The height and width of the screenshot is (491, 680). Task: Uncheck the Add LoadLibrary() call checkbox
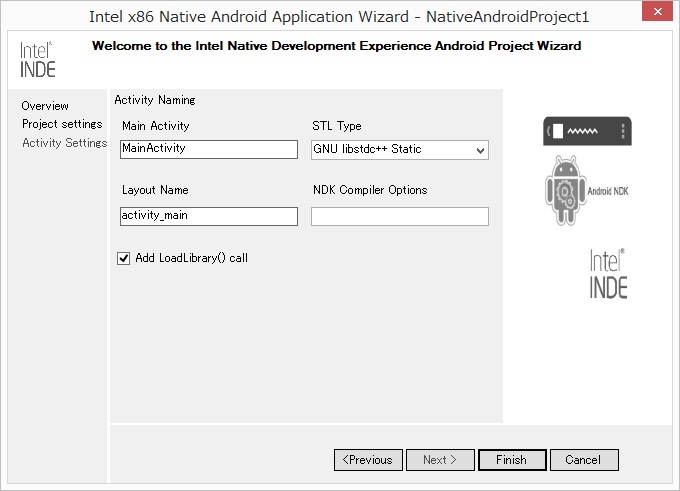124,258
